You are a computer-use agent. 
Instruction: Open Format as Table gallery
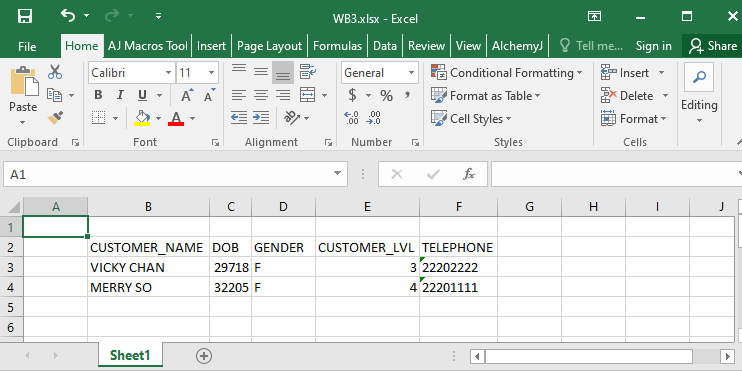pyautogui.click(x=486, y=96)
